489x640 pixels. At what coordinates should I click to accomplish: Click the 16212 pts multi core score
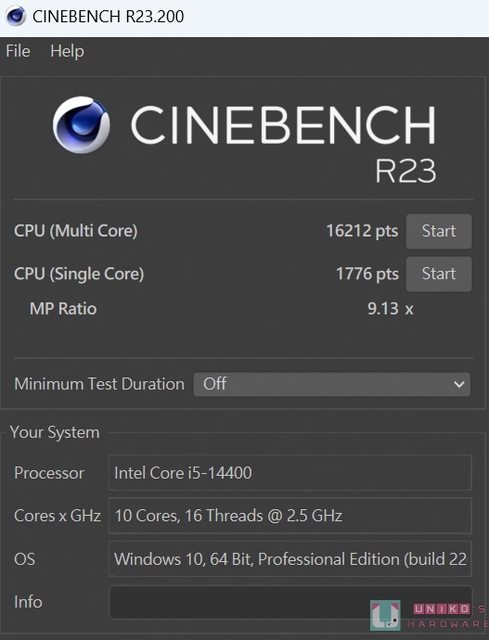[362, 231]
